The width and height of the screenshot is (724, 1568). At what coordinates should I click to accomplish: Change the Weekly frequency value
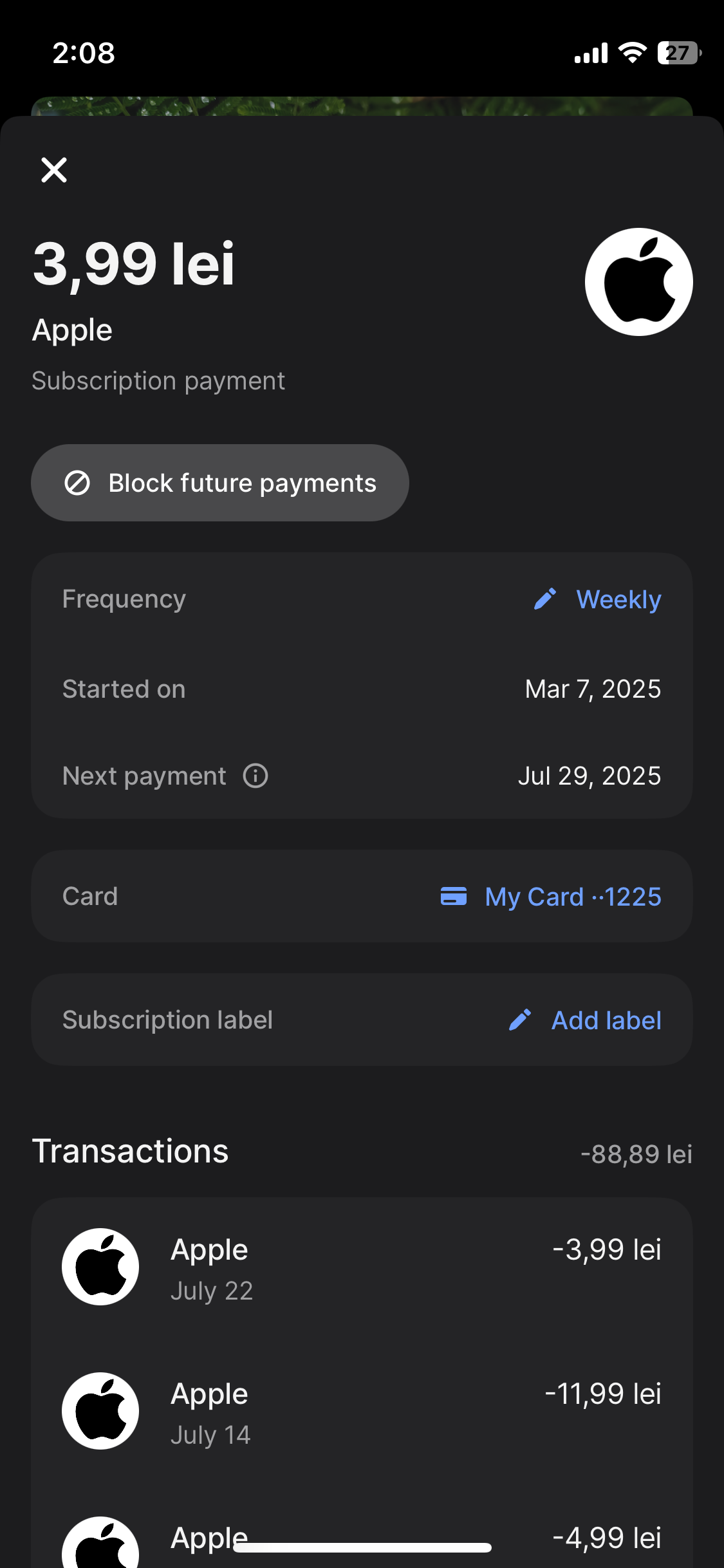point(618,599)
